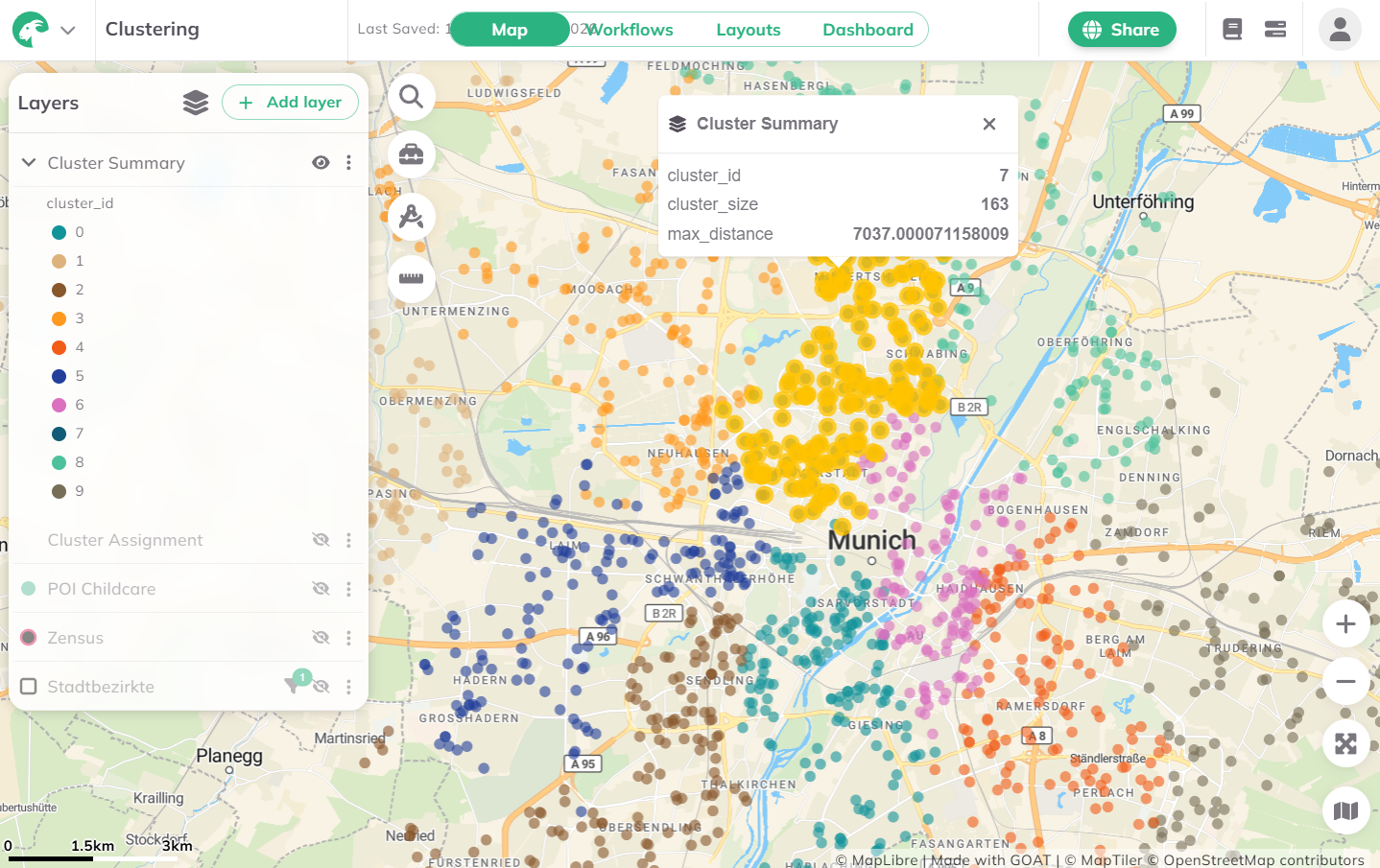Image resolution: width=1380 pixels, height=868 pixels.
Task: Hide the Cluster Summary layer visibility
Action: (x=321, y=162)
